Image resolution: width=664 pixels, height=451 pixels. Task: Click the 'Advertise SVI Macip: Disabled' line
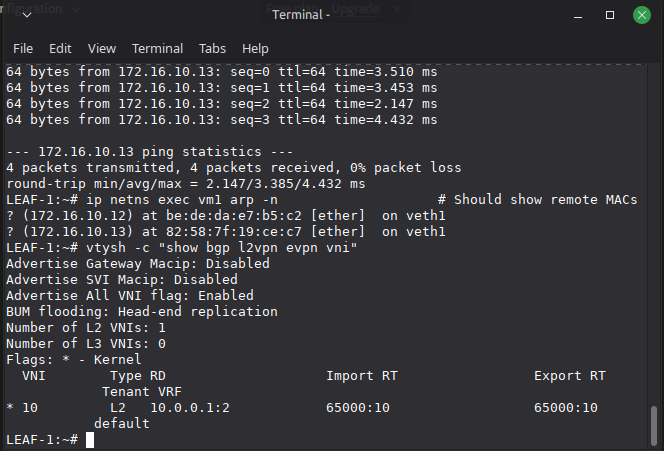point(122,280)
